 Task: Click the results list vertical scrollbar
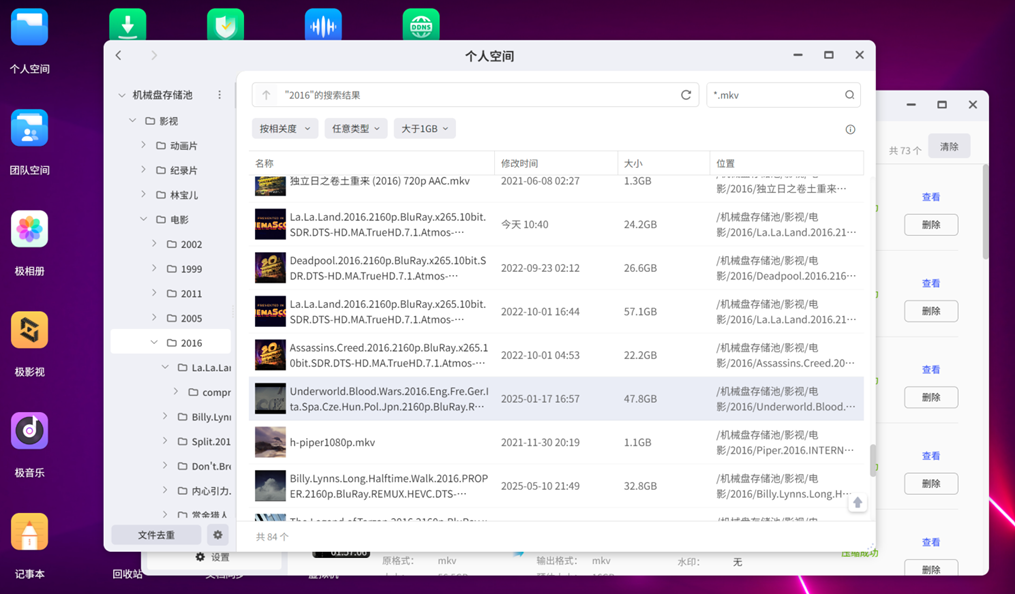pyautogui.click(x=873, y=460)
